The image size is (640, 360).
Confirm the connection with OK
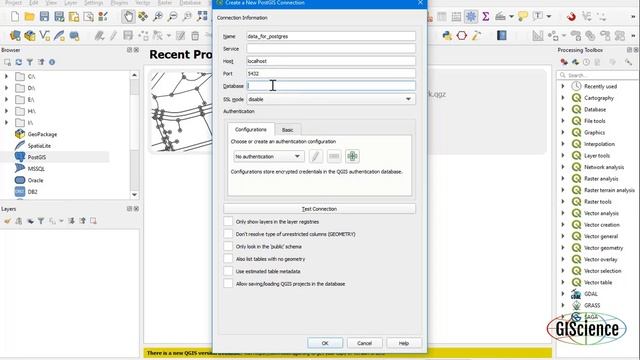pos(325,343)
